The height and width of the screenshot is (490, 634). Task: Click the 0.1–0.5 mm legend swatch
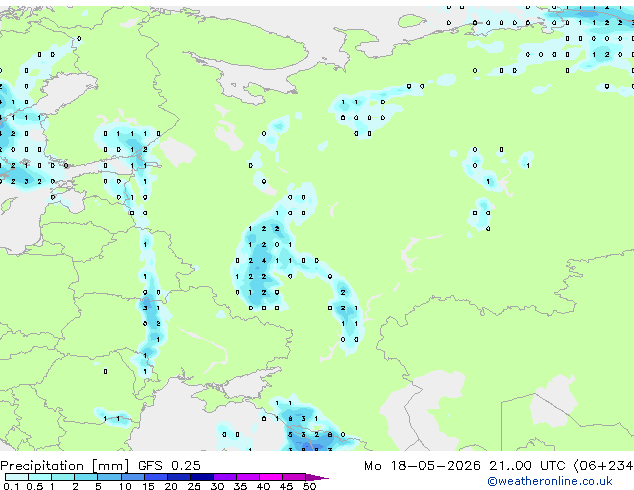pos(17,477)
